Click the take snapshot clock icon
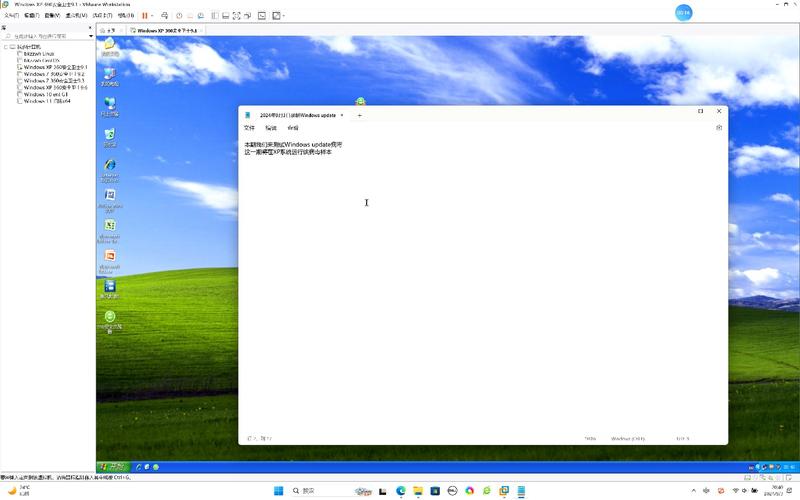 coord(179,16)
